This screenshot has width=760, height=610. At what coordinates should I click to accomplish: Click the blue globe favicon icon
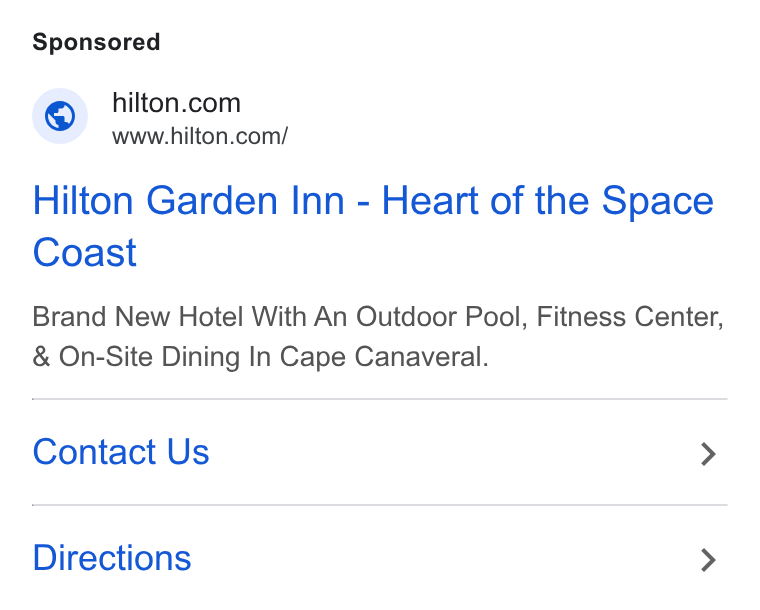click(x=60, y=116)
